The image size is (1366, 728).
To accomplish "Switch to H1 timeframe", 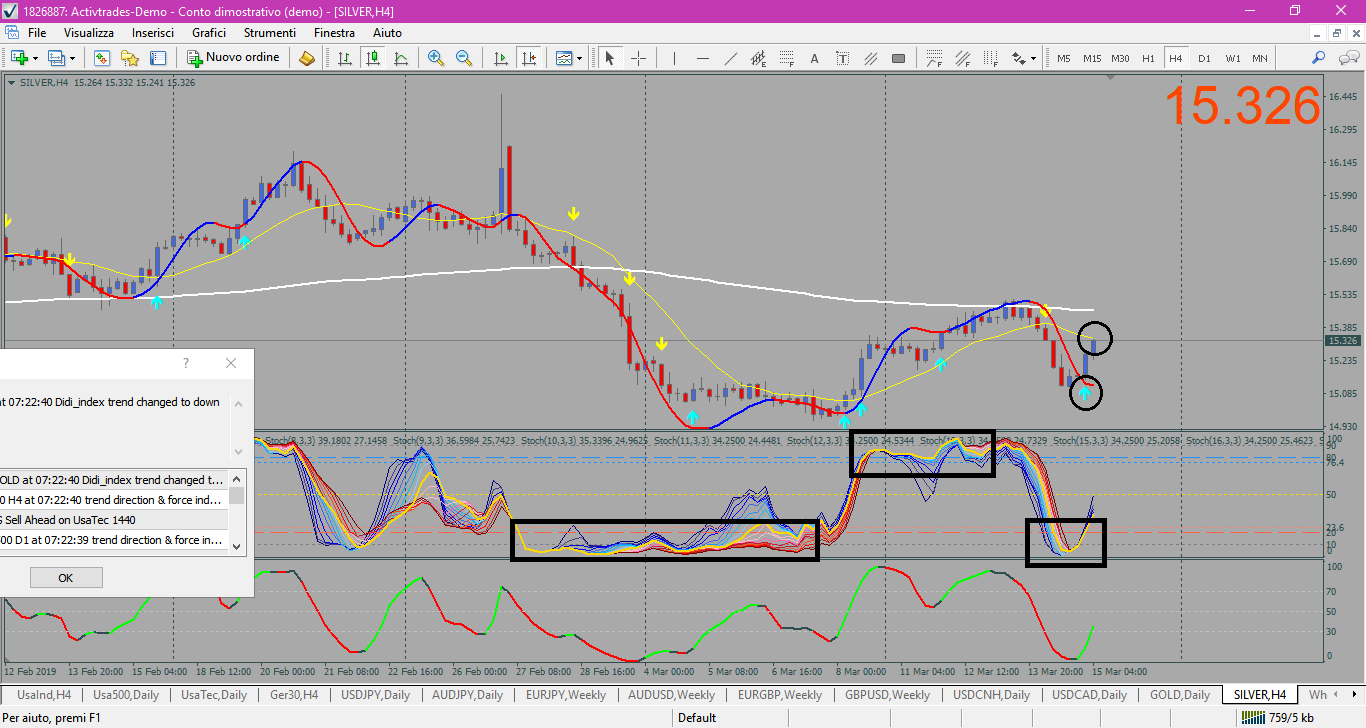I will pos(1148,58).
